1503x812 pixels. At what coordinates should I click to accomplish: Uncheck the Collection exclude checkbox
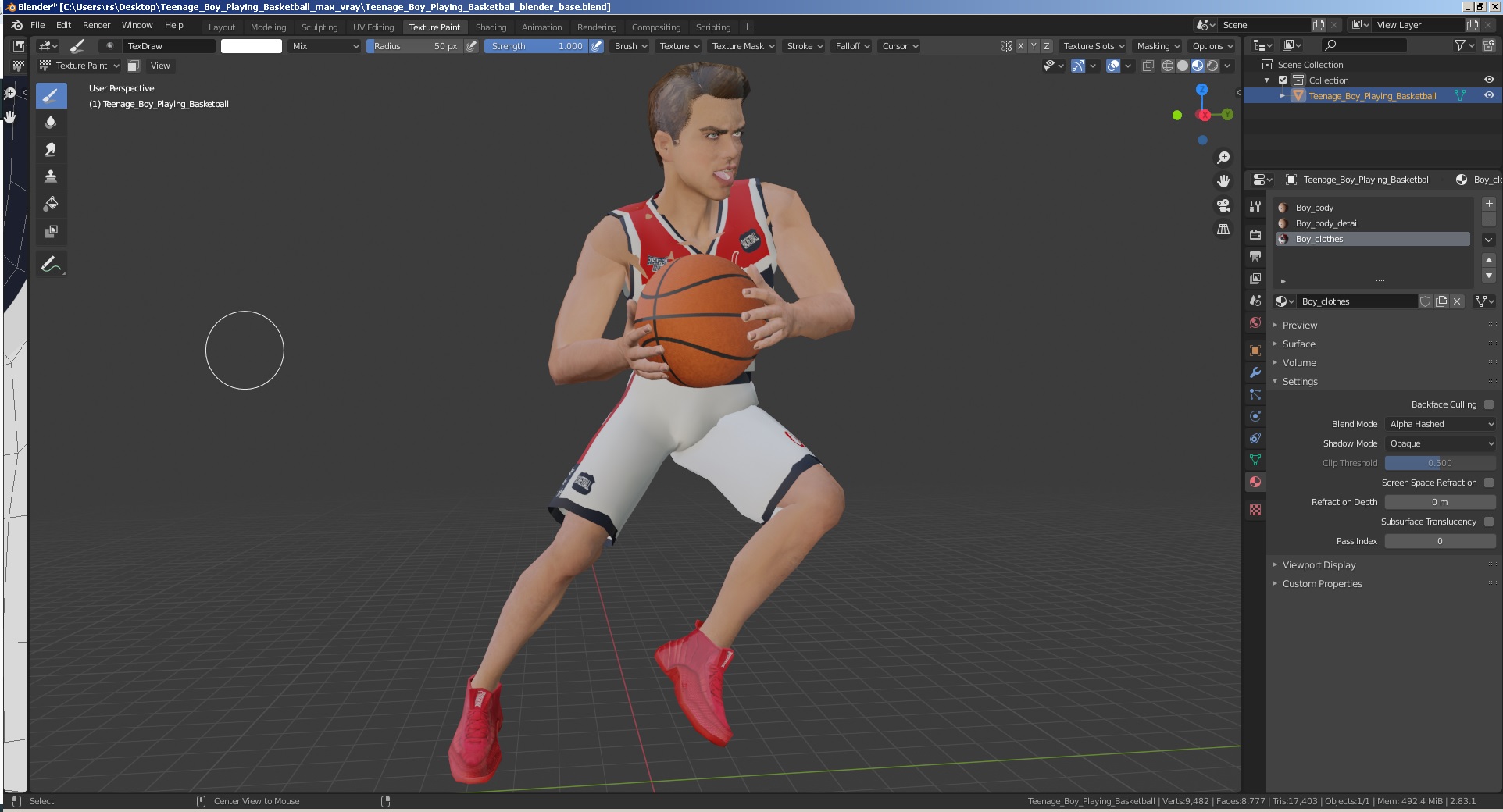pyautogui.click(x=1283, y=80)
